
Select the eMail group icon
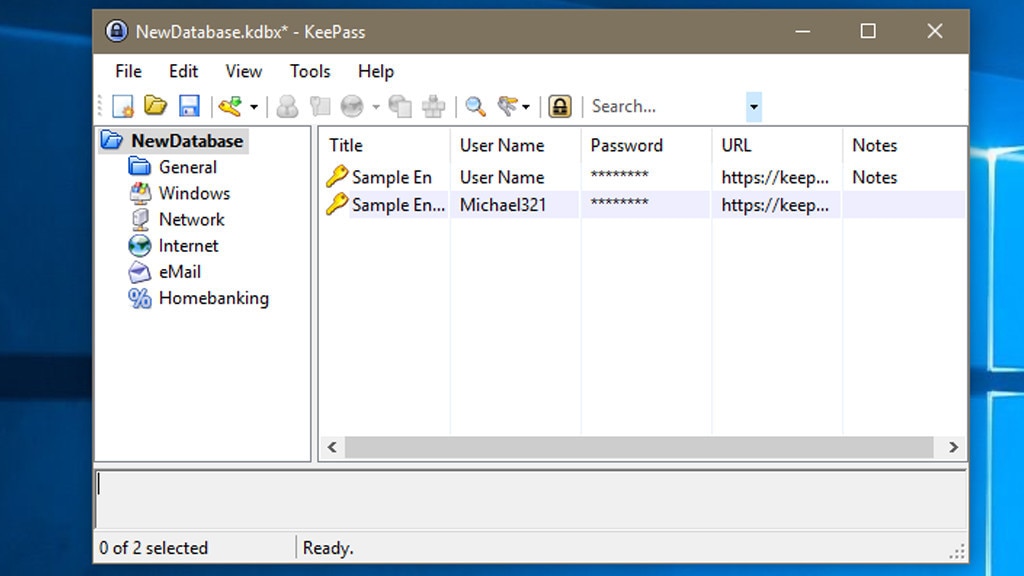tap(140, 271)
